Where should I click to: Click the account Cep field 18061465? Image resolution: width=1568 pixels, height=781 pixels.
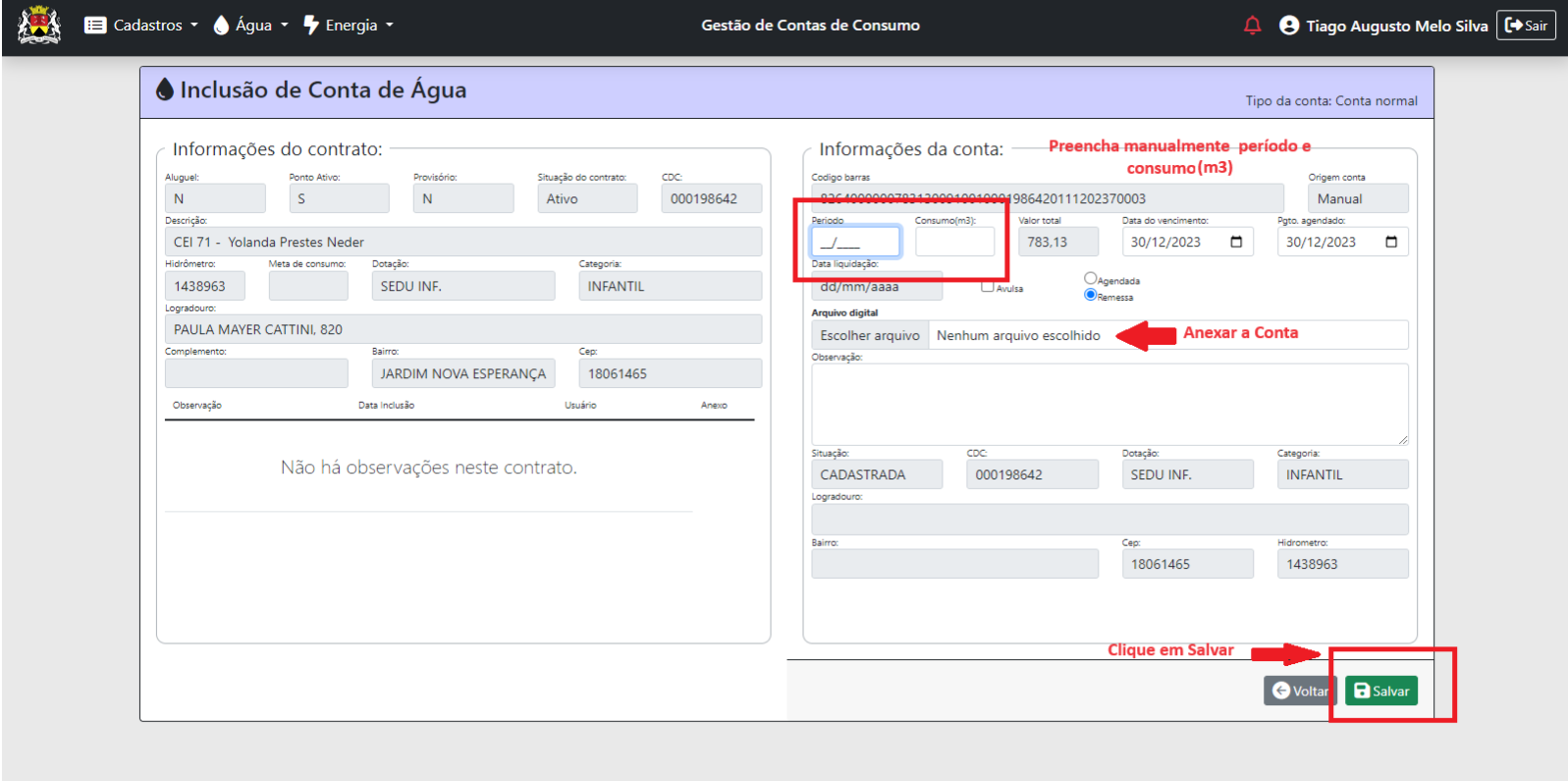[1187, 564]
